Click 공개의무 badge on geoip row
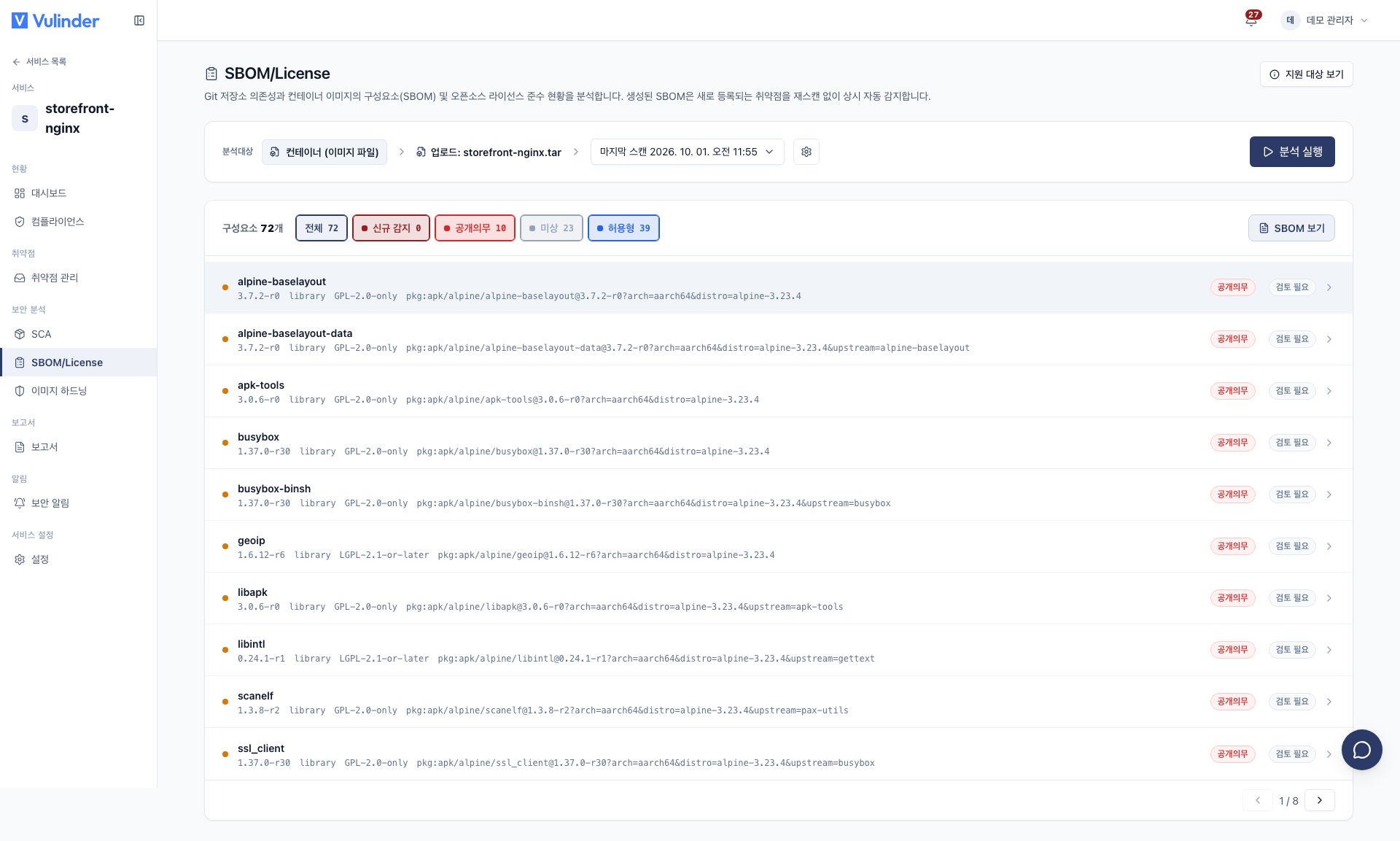1400x841 pixels. point(1232,546)
